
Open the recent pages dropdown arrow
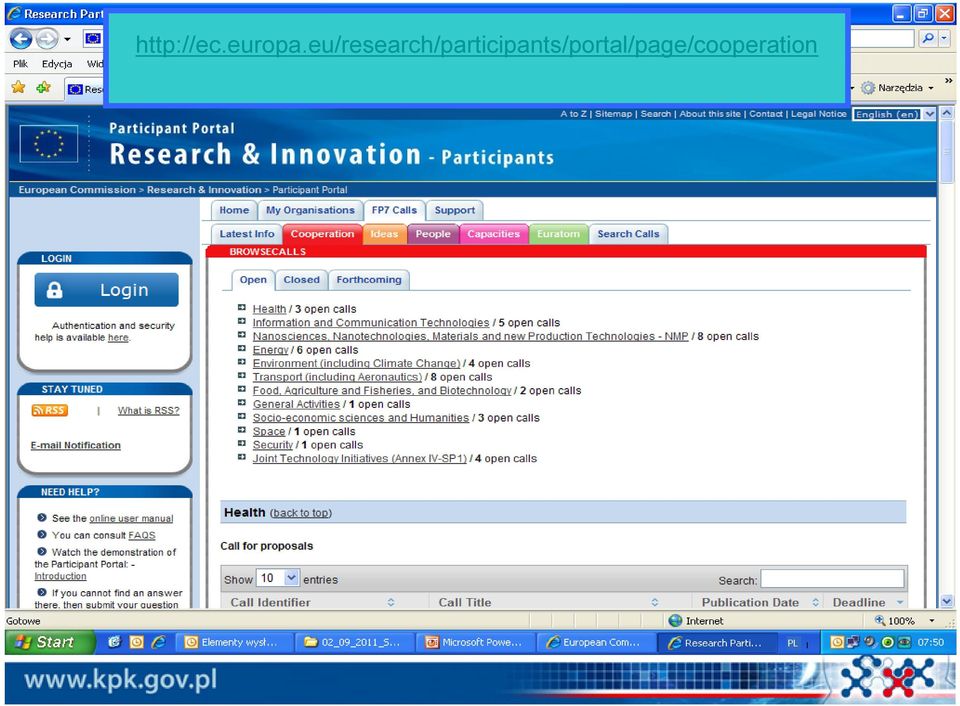[67, 39]
